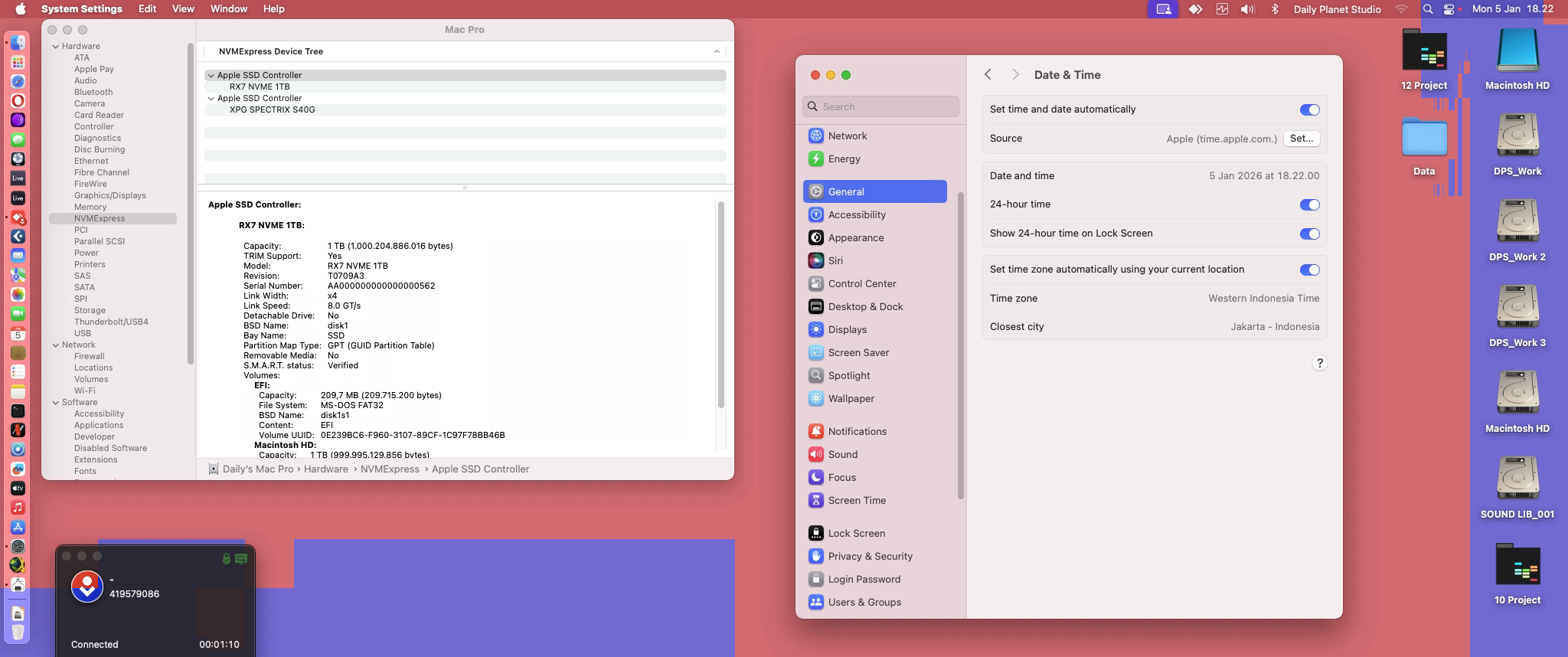Collapse the second Apple SSD Controller above XPG SPECTRIX
Screen dimensions: 1568x657
pos(211,98)
